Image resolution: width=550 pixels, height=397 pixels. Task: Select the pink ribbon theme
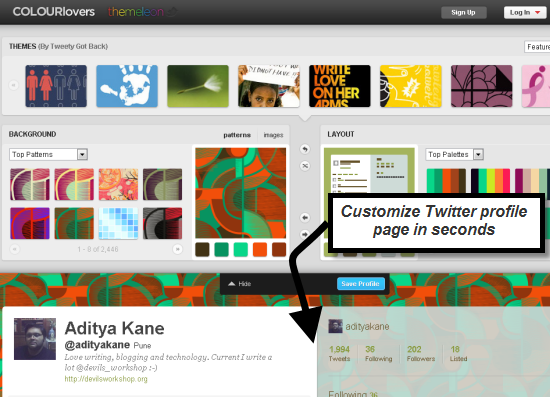pos(536,86)
